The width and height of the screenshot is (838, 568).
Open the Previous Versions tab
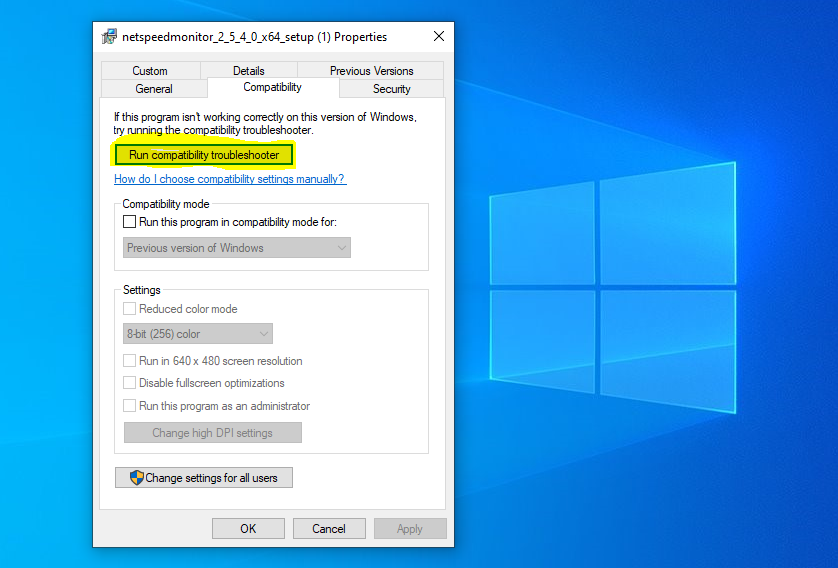[371, 71]
